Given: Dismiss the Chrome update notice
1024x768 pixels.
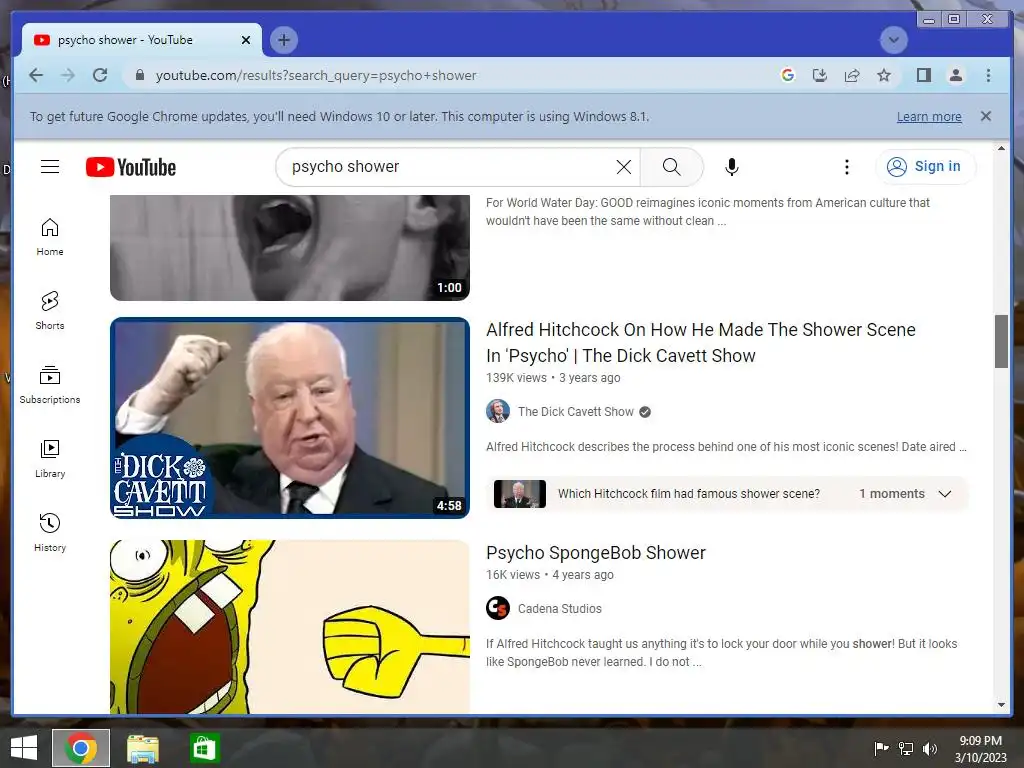Looking at the screenshot, I should tap(985, 116).
